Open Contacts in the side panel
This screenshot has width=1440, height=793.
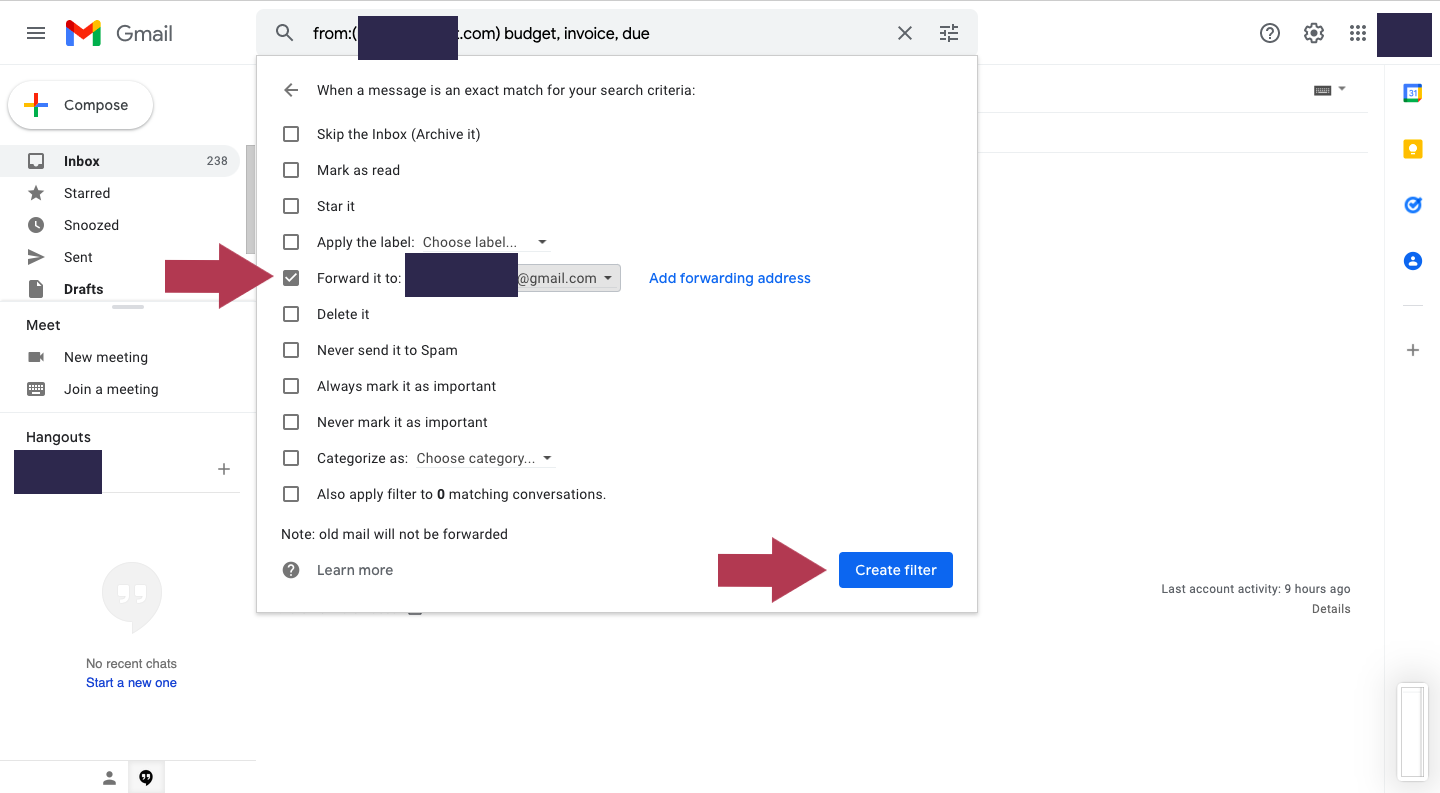click(1412, 260)
